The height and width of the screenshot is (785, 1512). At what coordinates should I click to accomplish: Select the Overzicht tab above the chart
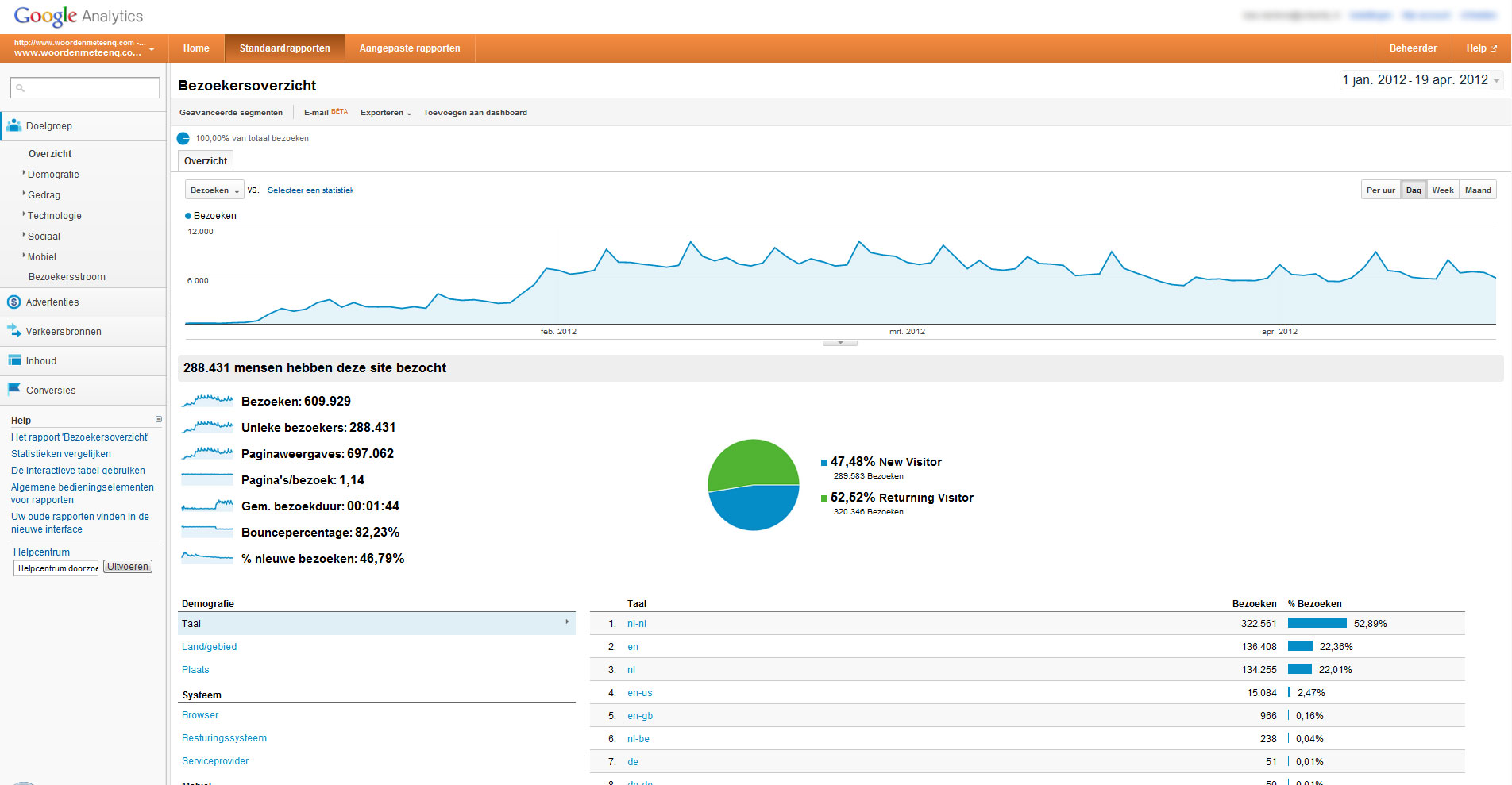coord(206,161)
